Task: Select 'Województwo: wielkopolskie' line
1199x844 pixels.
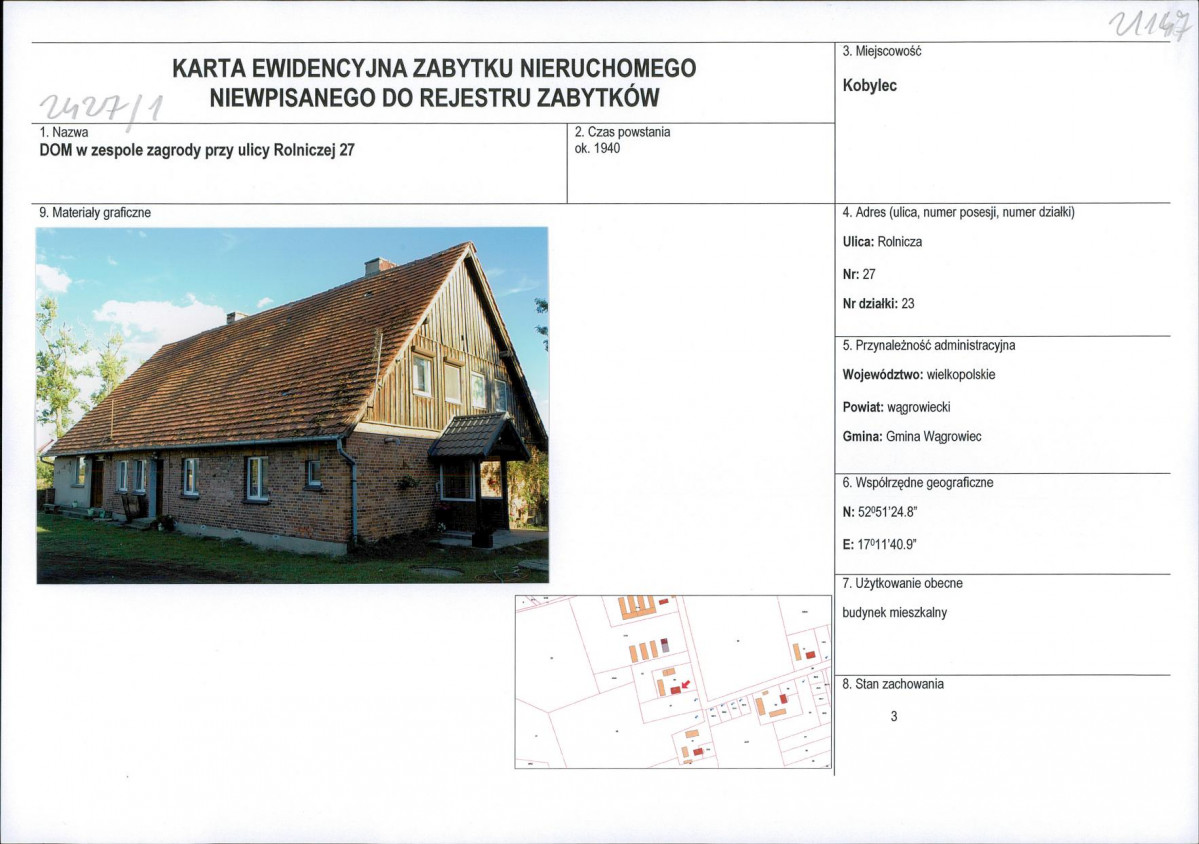Action: pyautogui.click(x=919, y=375)
